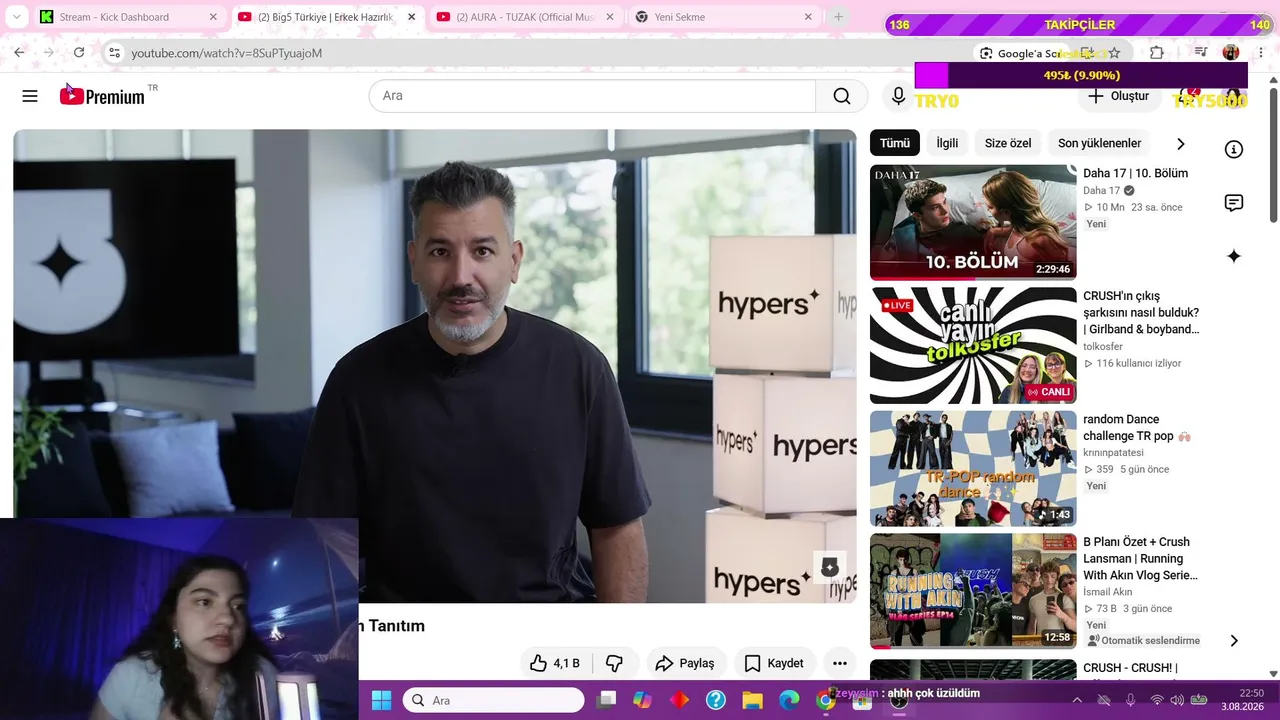
Task: Show hidden system tray icons chevron
Action: (1077, 700)
